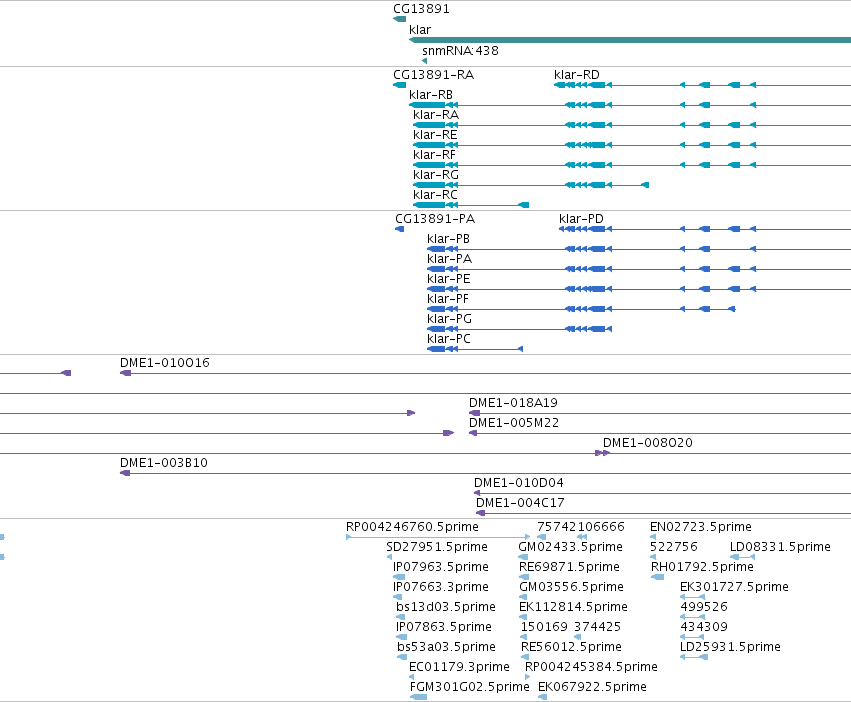
Task: Select the klar-RG transcript label
Action: (436, 175)
